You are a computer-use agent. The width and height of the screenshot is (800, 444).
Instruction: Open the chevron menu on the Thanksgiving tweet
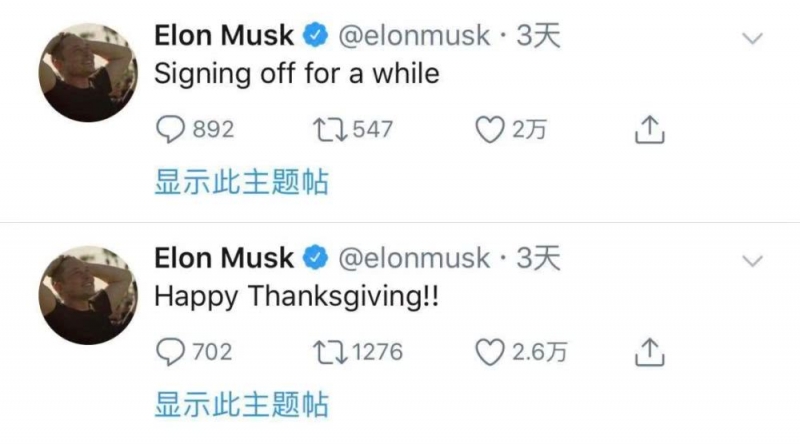(x=753, y=261)
